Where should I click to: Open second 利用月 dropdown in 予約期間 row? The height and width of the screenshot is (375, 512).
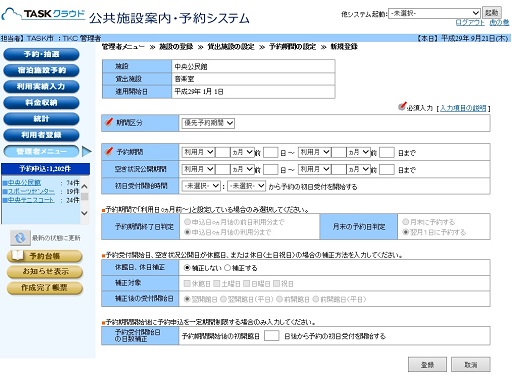314,152
